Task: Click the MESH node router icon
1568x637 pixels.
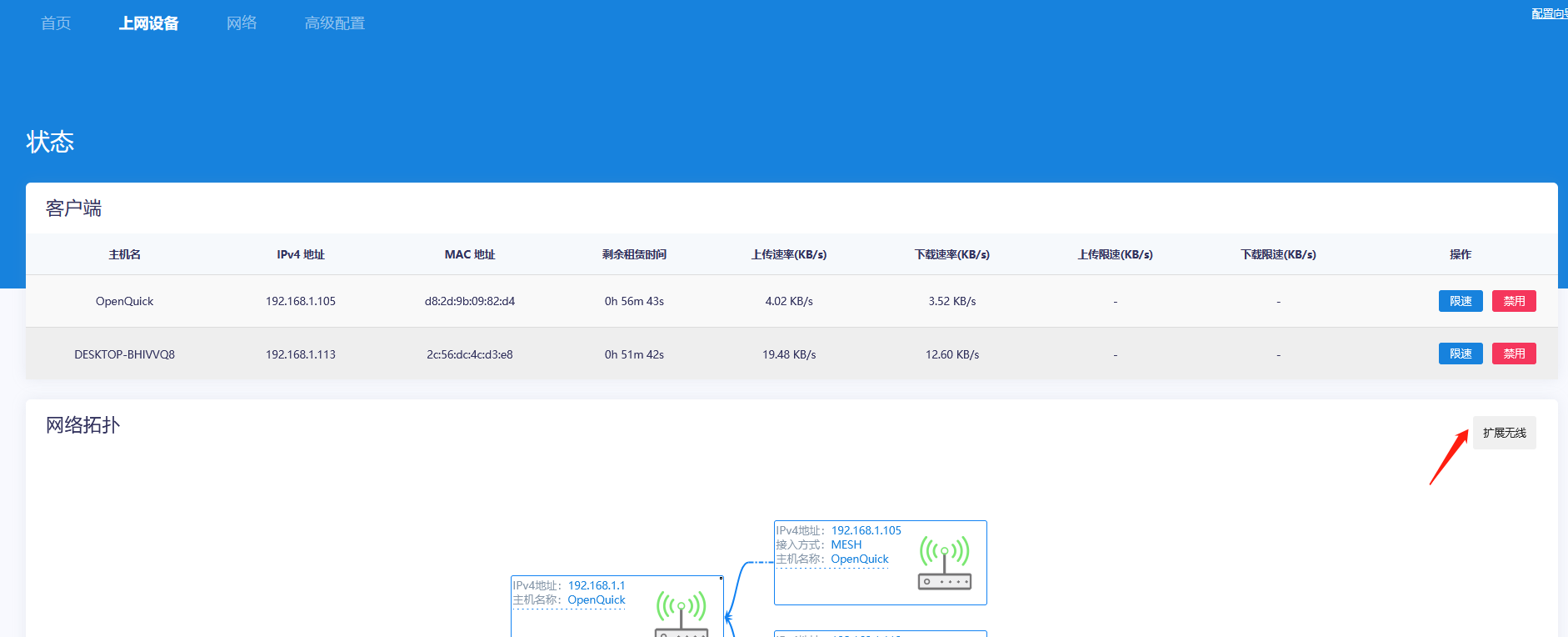Action: (944, 563)
